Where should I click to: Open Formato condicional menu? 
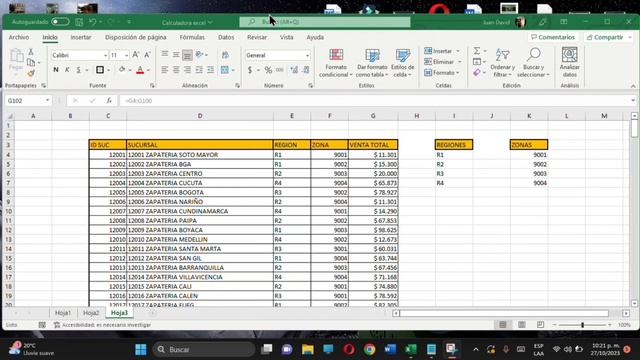336,63
